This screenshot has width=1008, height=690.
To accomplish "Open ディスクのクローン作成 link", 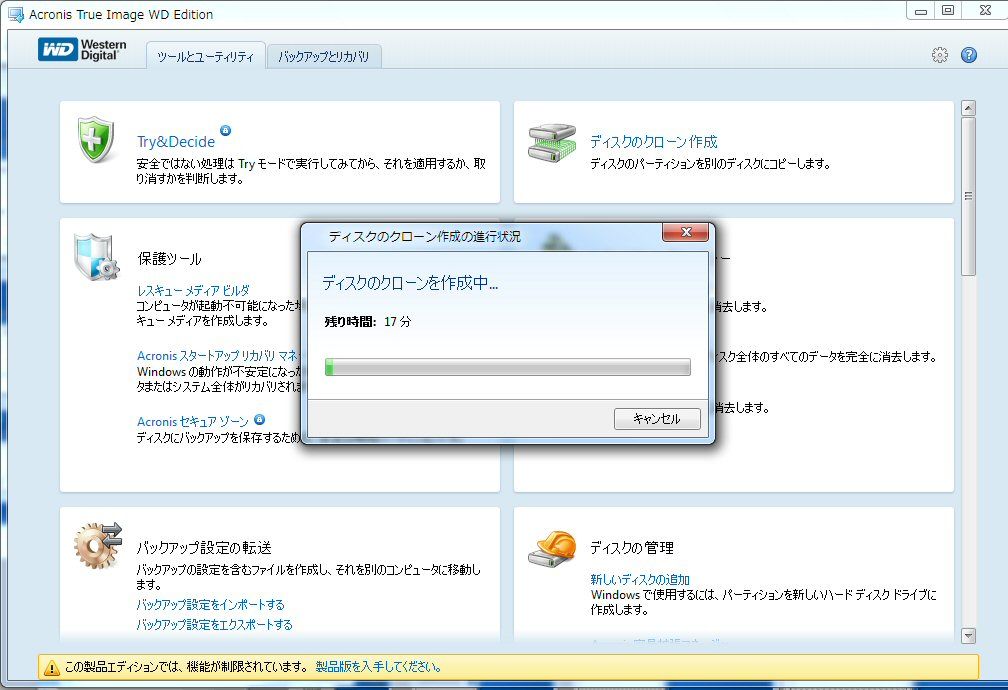I will (654, 141).
